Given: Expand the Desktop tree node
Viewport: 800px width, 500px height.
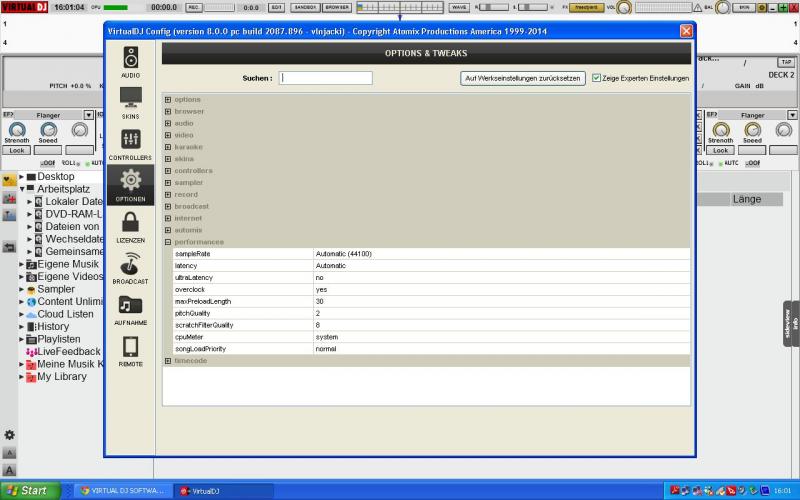Looking at the screenshot, I should click(x=21, y=177).
